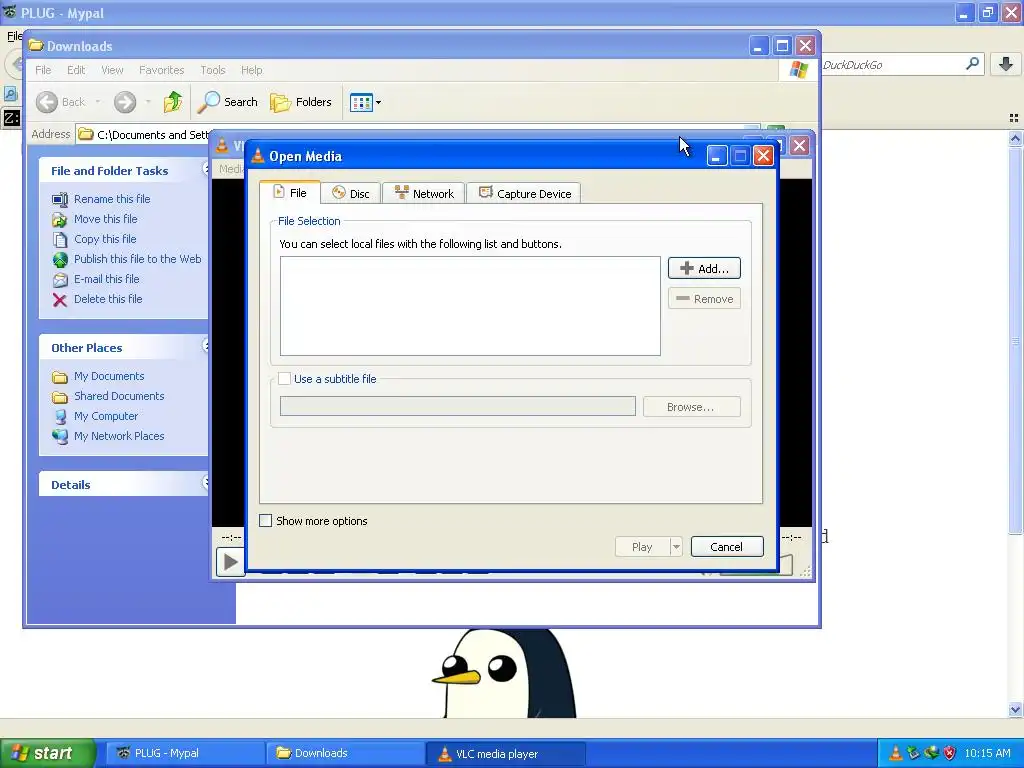The image size is (1024, 768).
Task: Open Shared Documents in Other Places
Action: coord(119,396)
